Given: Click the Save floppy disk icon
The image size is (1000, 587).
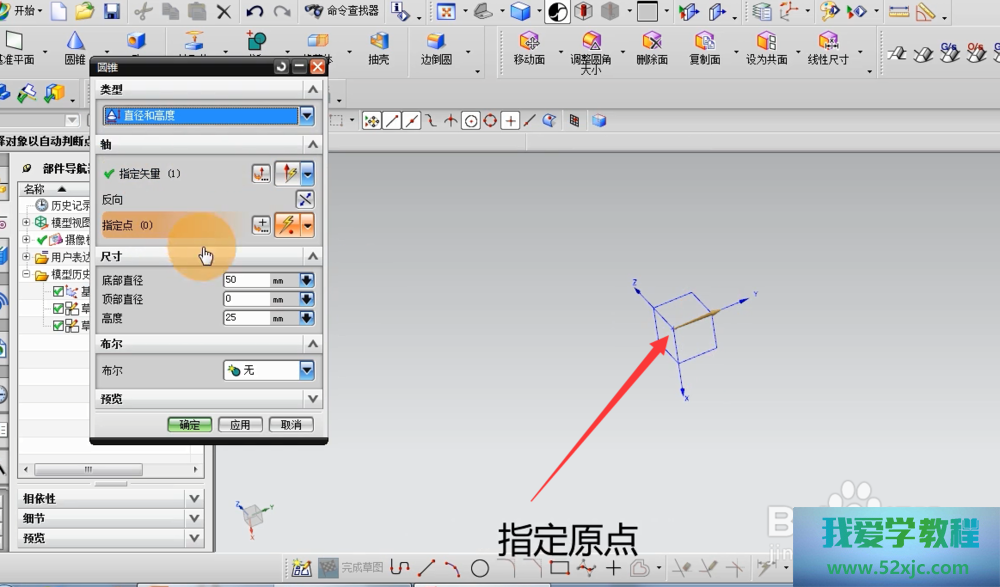Looking at the screenshot, I should 111,12.
